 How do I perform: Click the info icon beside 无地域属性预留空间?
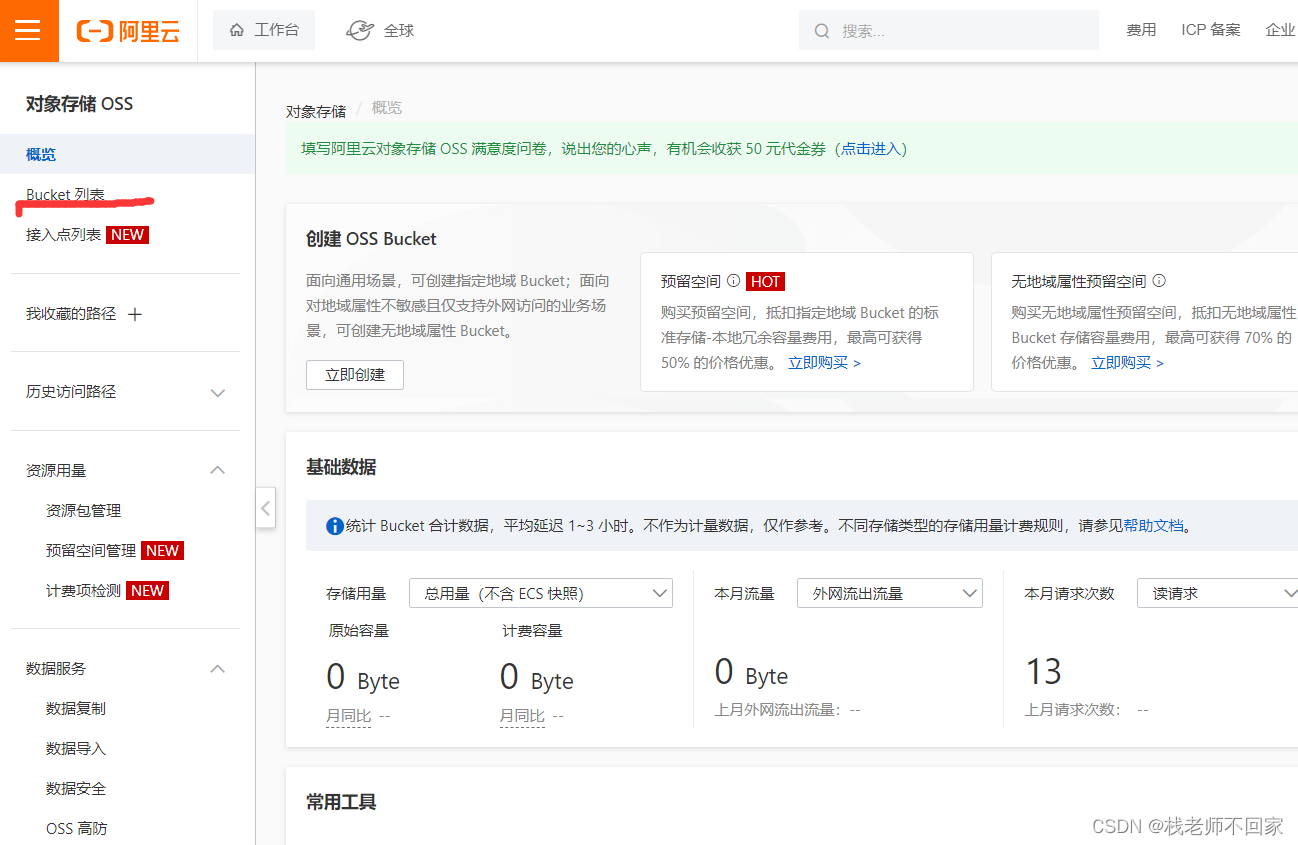tap(1159, 281)
